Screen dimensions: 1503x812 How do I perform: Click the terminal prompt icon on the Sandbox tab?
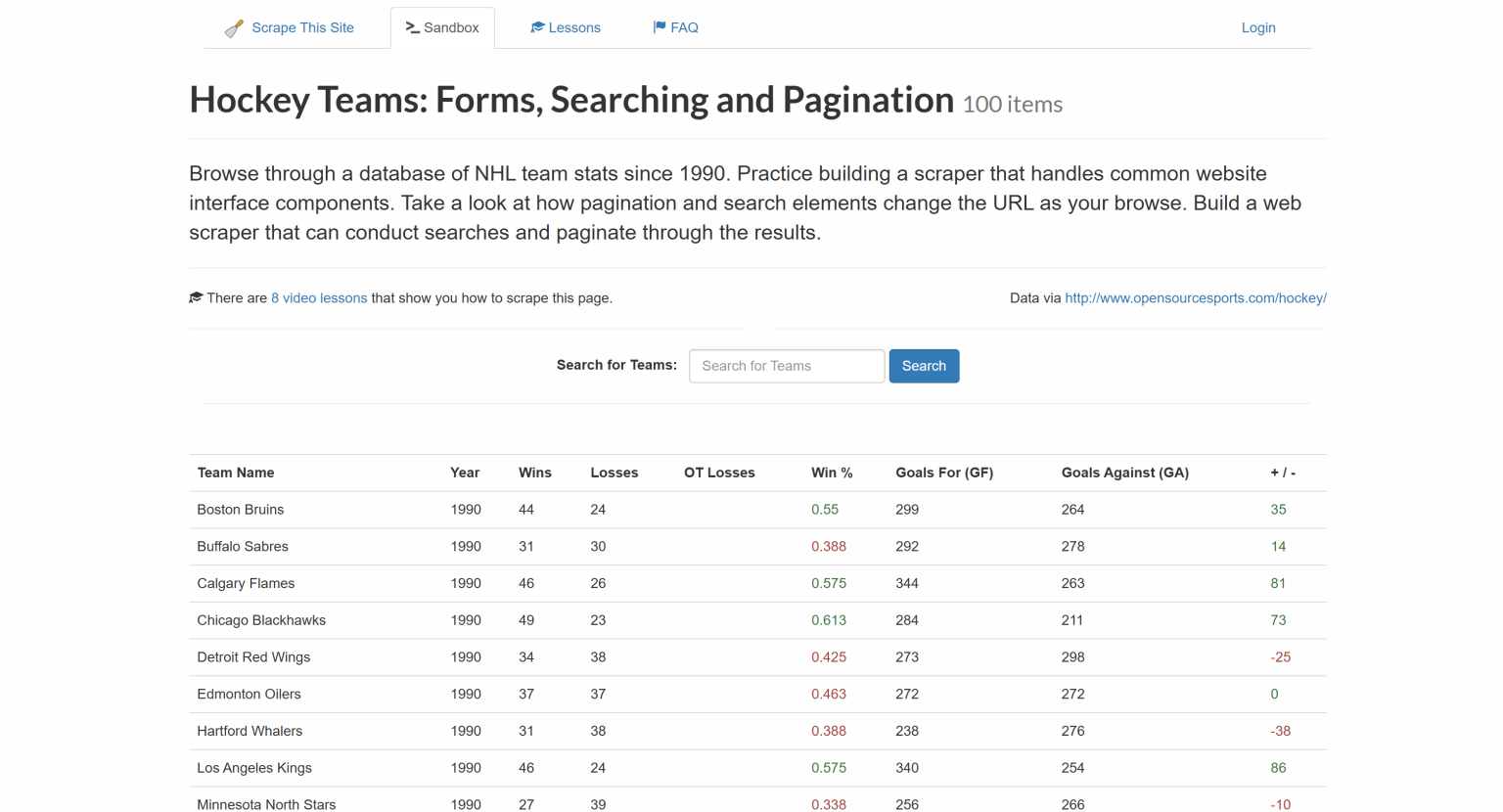click(415, 27)
